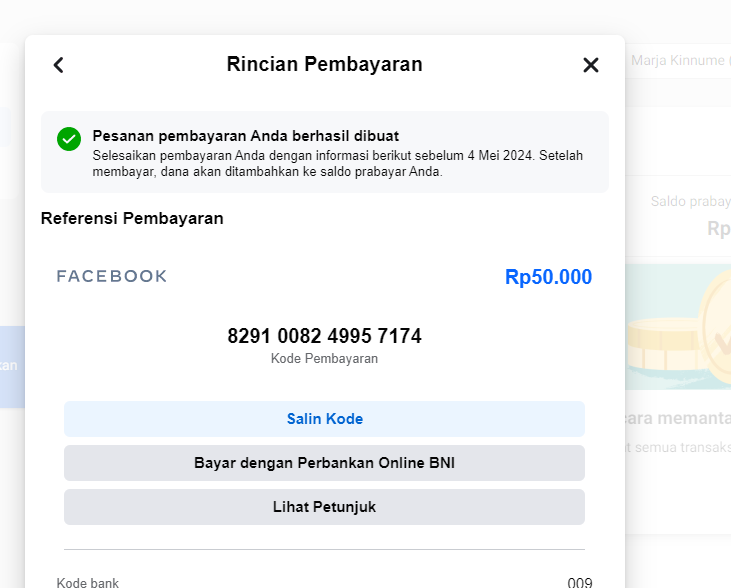731x588 pixels.
Task: Click the Kode bank label
Action: (x=88, y=582)
